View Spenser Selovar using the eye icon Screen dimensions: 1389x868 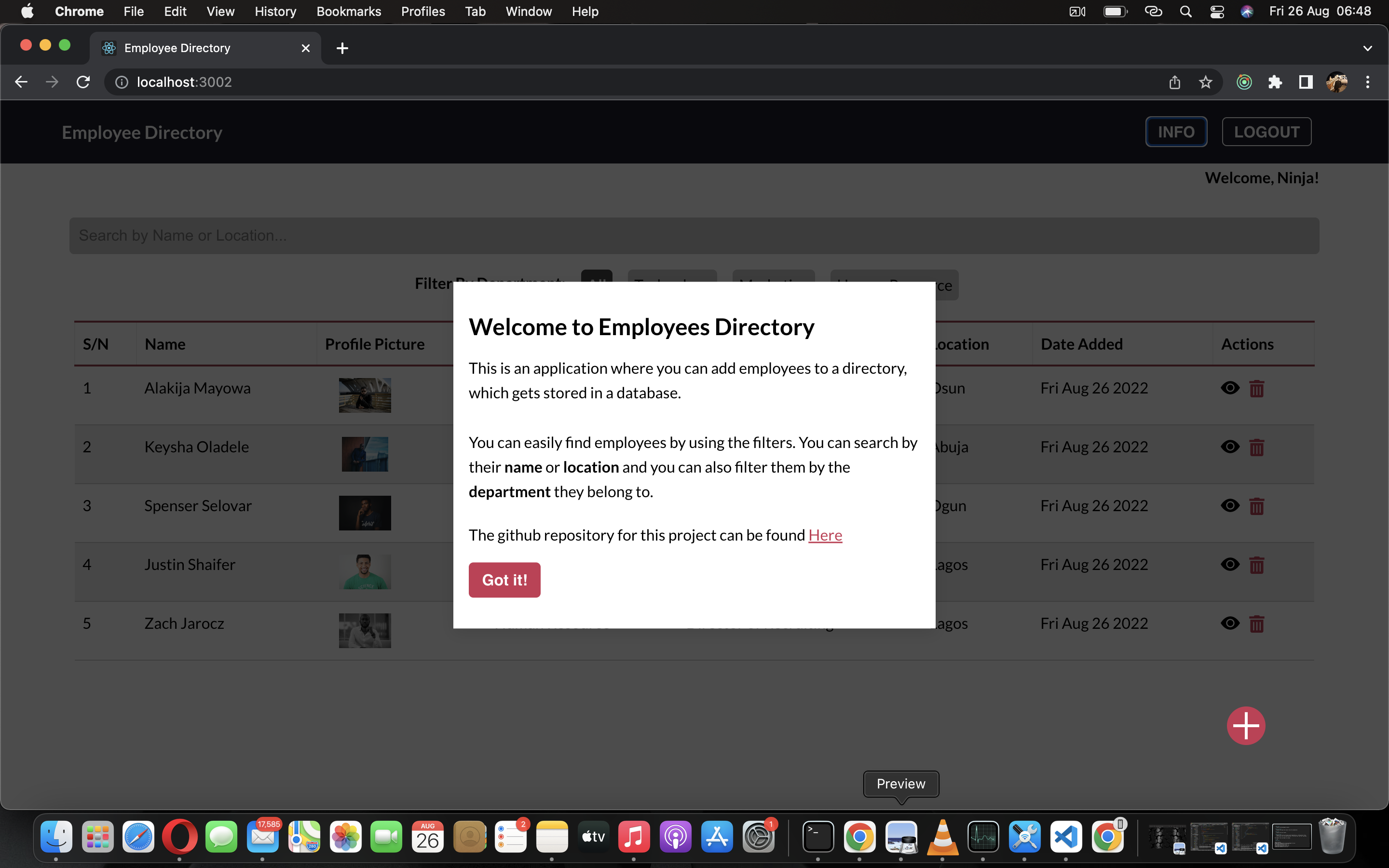[x=1230, y=505]
